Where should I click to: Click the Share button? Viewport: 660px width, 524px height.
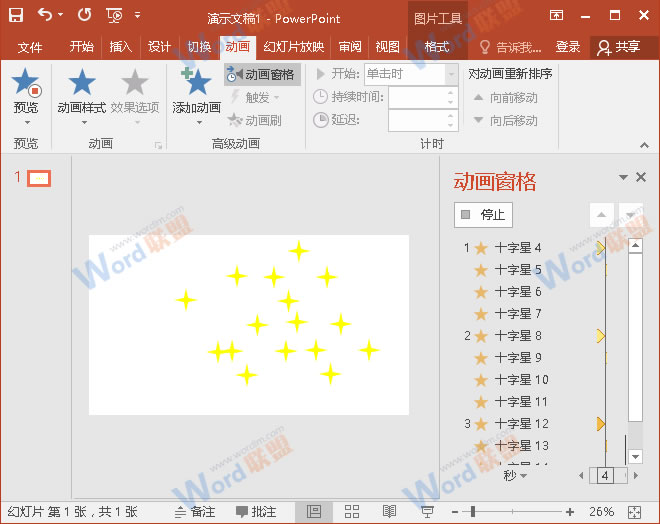(617, 47)
